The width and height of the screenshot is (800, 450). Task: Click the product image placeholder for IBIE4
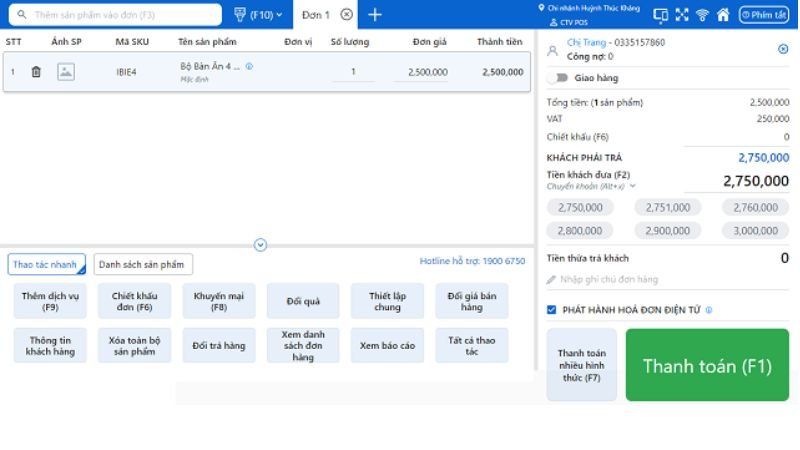65,72
